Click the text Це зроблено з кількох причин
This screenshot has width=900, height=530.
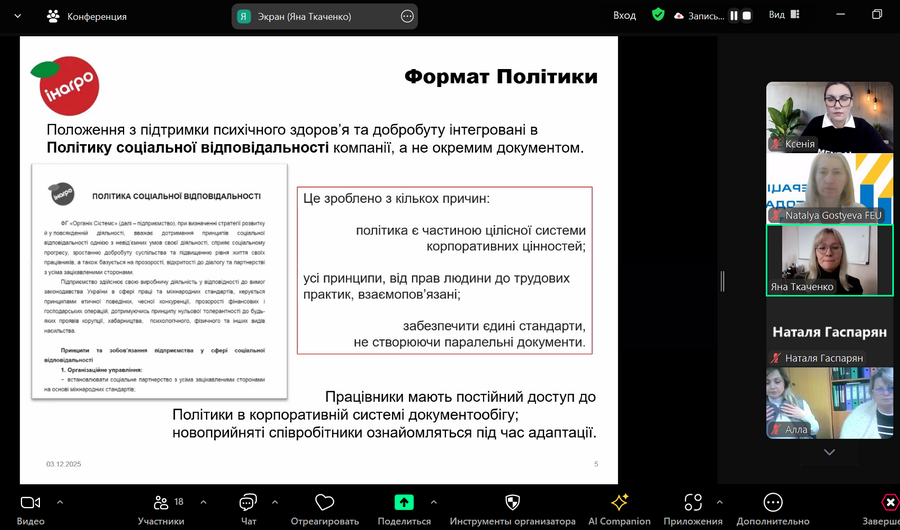(396, 199)
